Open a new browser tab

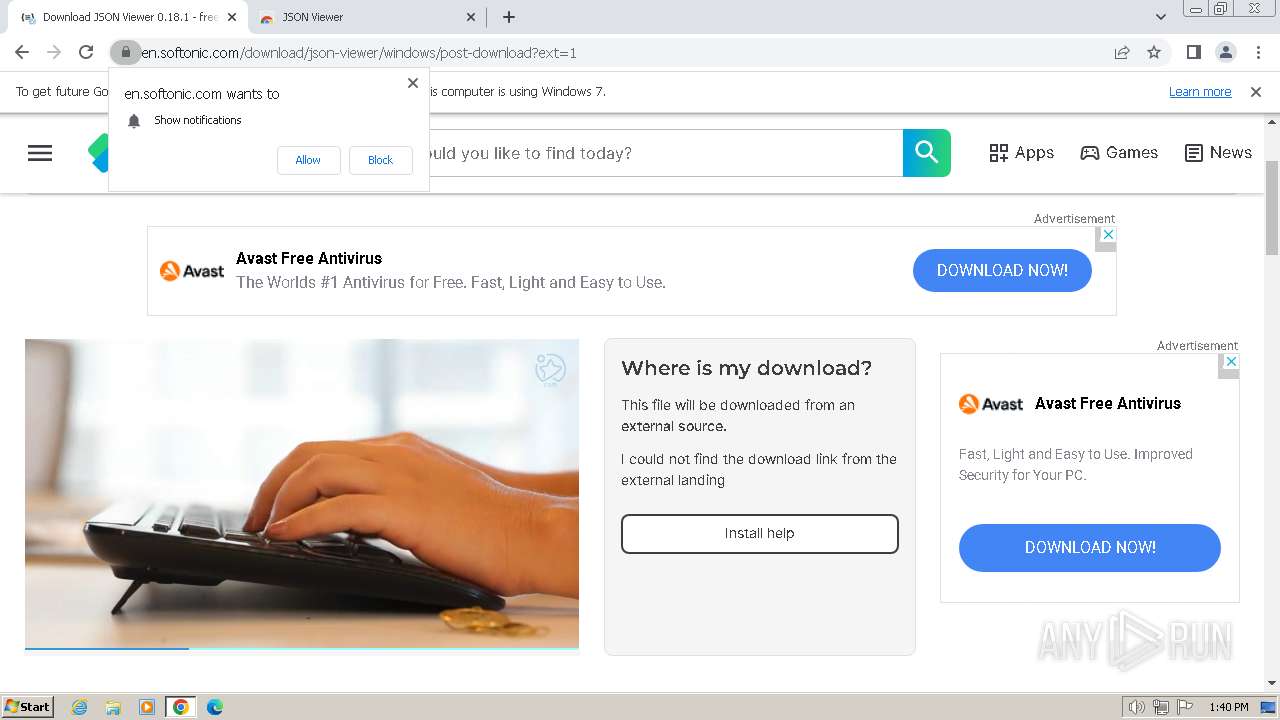509,17
